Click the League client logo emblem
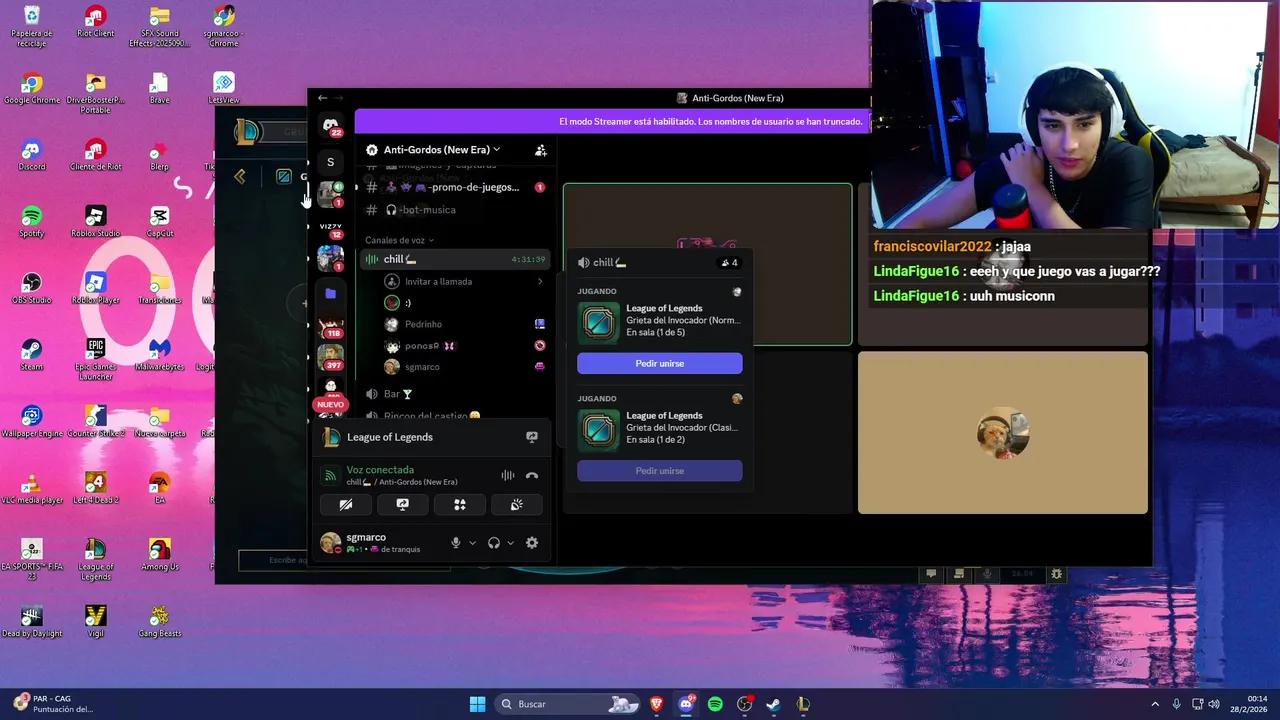The width and height of the screenshot is (1280, 720). click(x=247, y=131)
